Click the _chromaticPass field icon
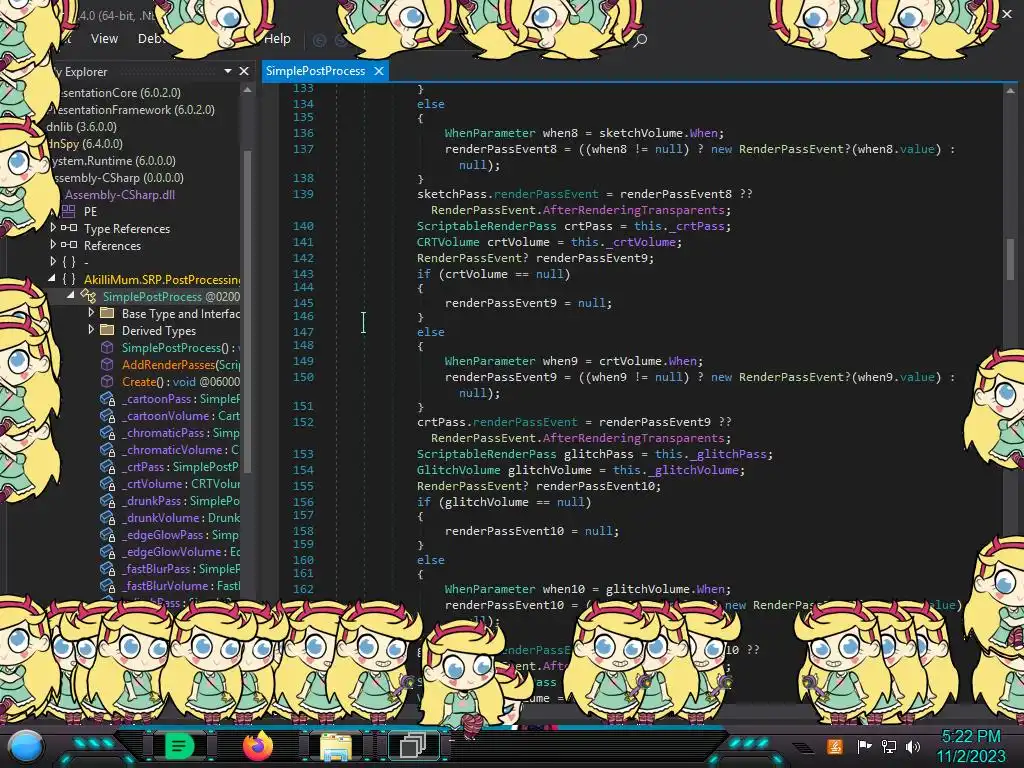This screenshot has width=1024, height=768. (107, 433)
